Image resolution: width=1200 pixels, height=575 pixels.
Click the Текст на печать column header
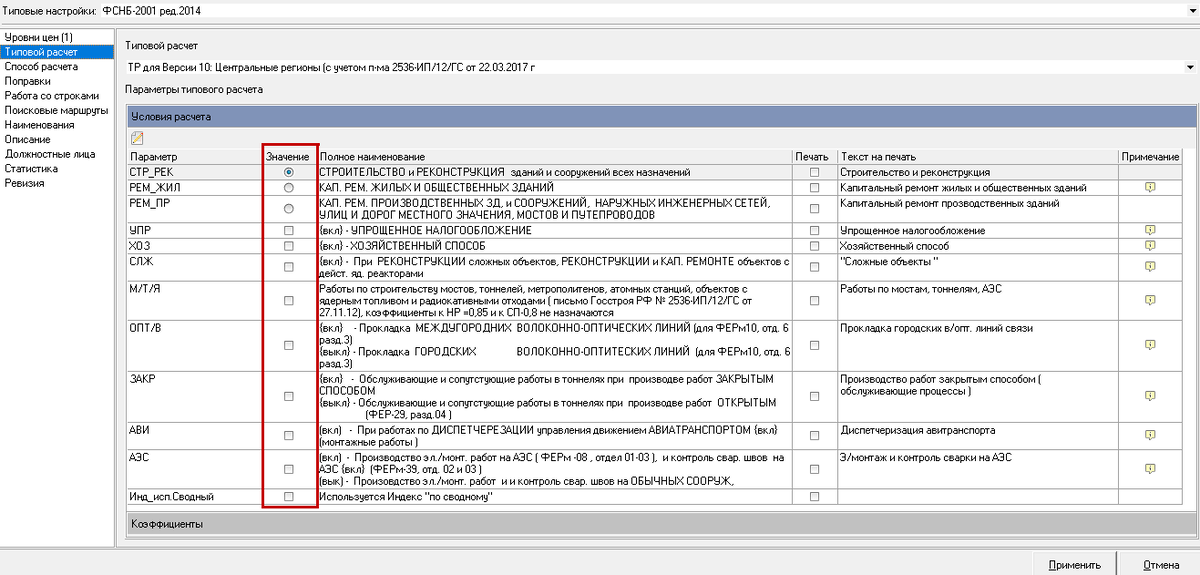click(x=978, y=158)
